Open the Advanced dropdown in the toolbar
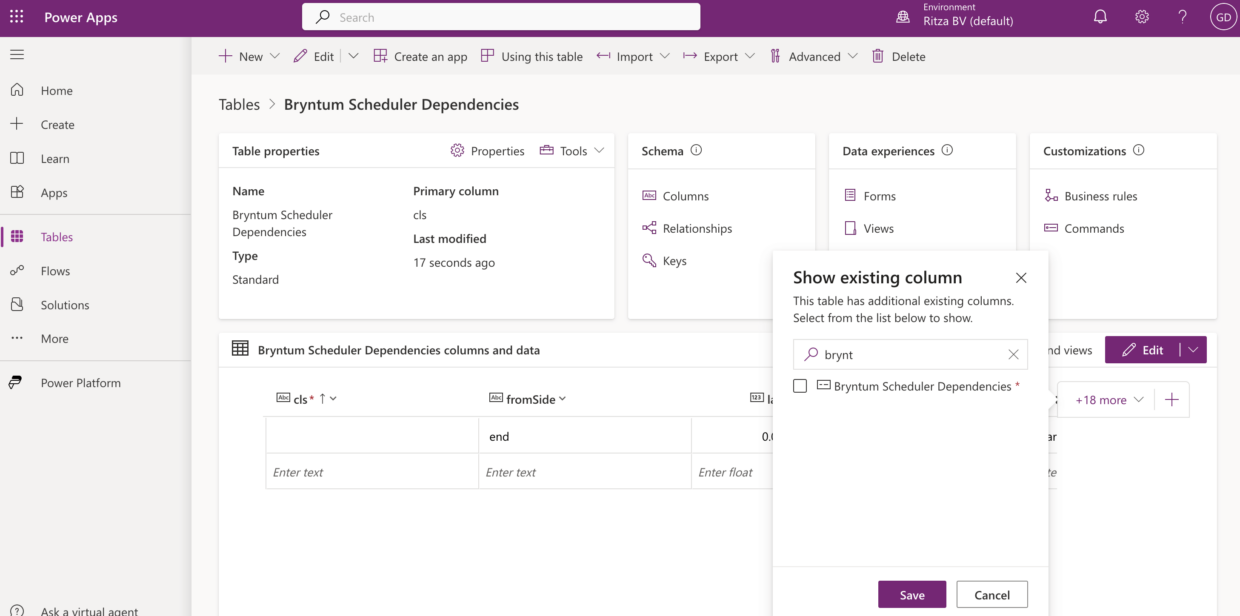Image resolution: width=1240 pixels, height=616 pixels. click(813, 56)
